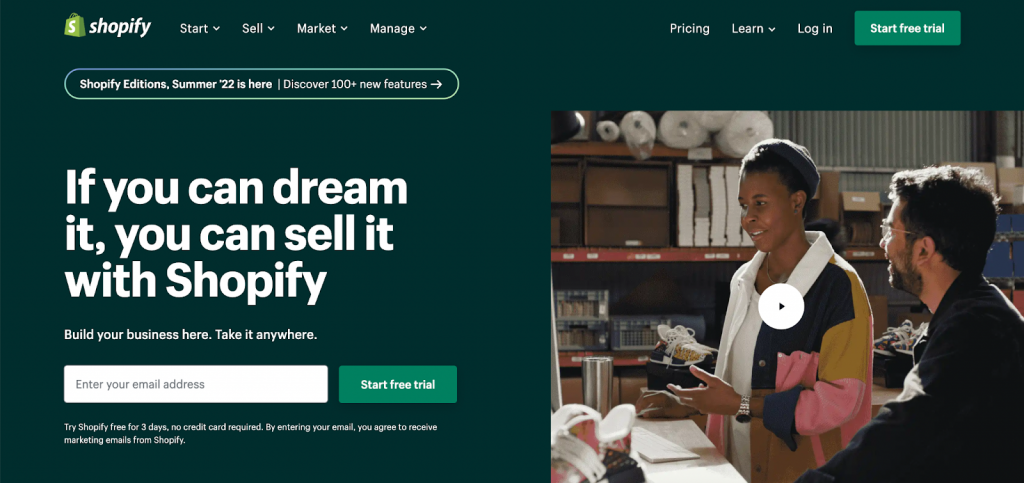Play the hero video with play button
This screenshot has height=483, width=1024.
(781, 306)
